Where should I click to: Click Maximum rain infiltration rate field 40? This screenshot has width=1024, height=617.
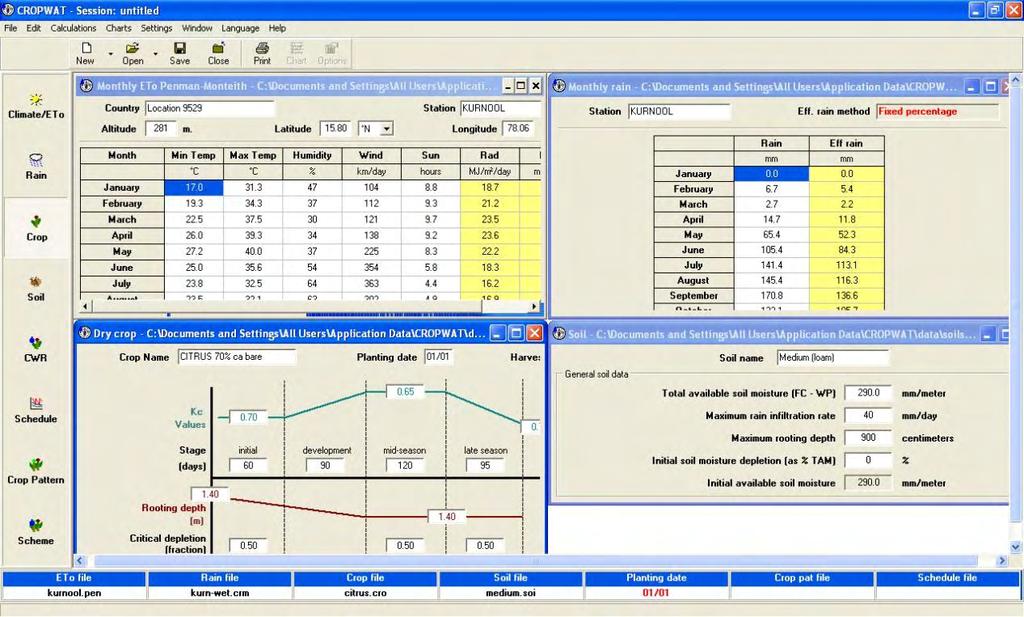tap(868, 415)
